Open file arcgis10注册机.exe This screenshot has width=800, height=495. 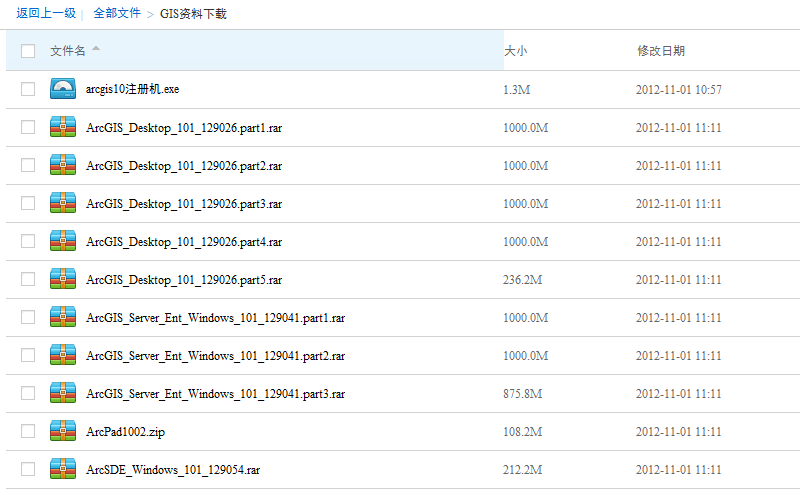click(x=132, y=89)
